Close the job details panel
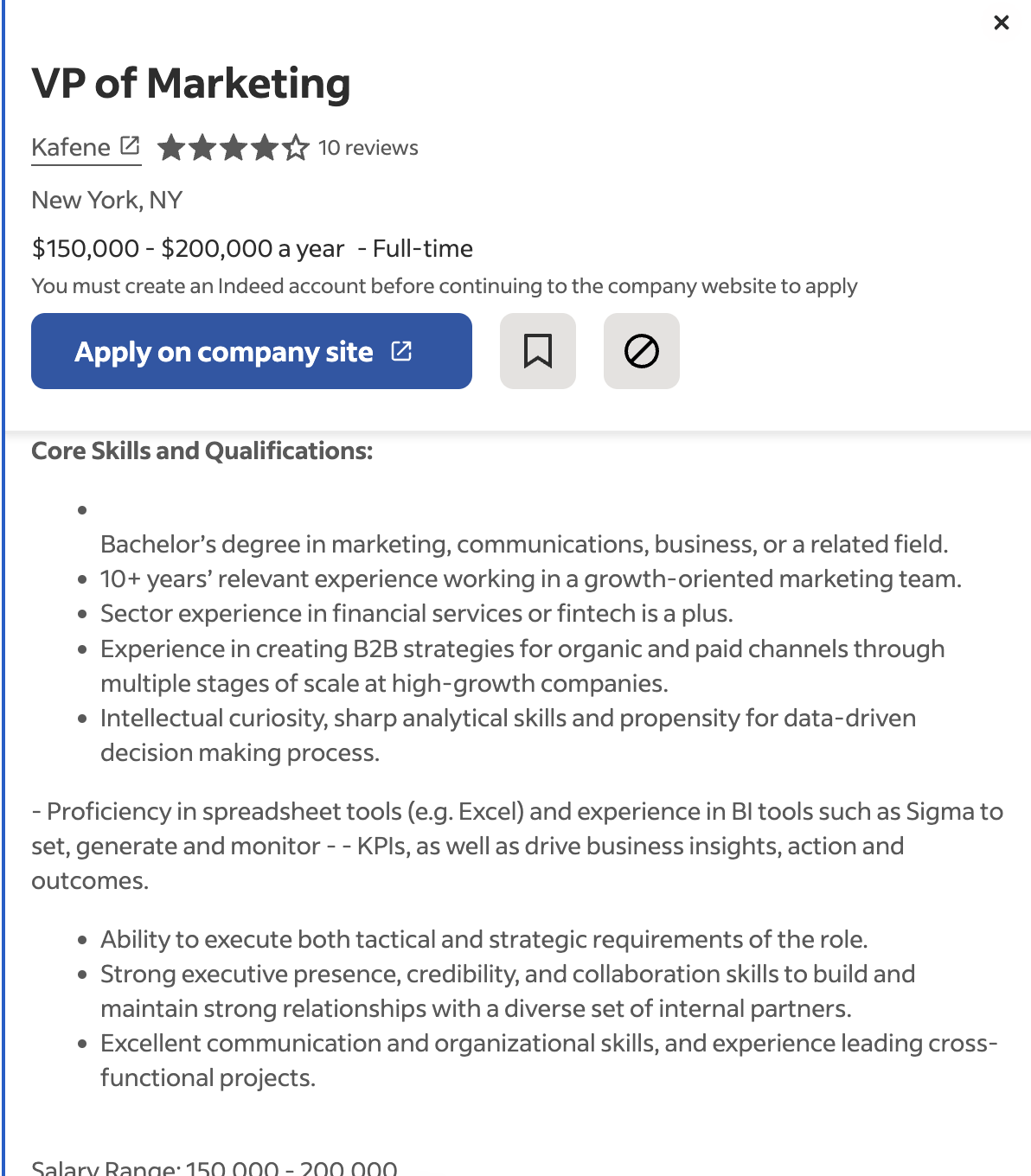 coord(1002,22)
